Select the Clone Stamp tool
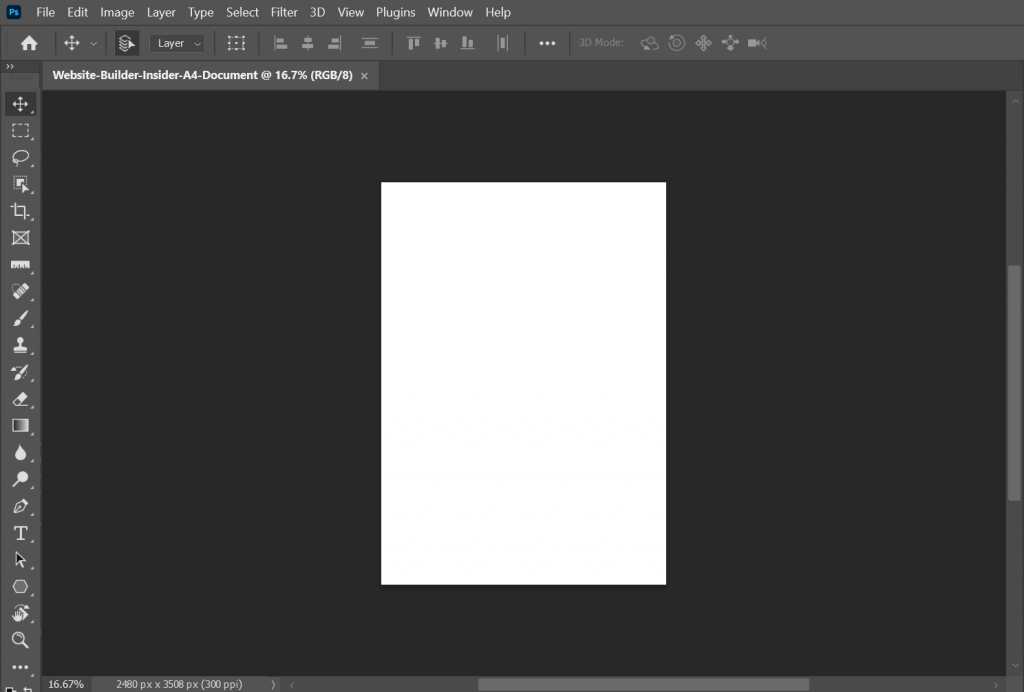Viewport: 1024px width, 692px height. (21, 345)
